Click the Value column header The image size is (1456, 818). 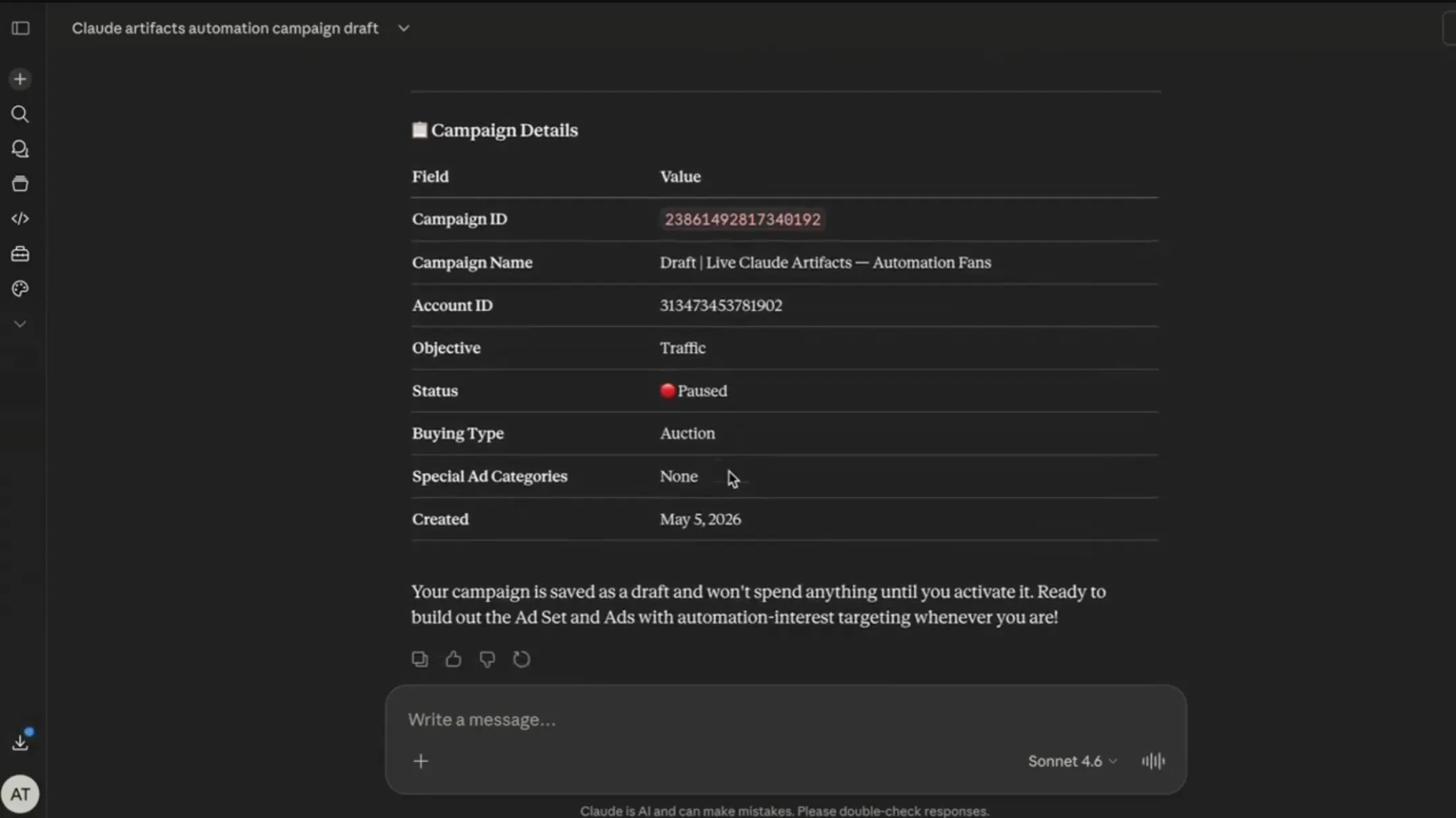tap(680, 177)
